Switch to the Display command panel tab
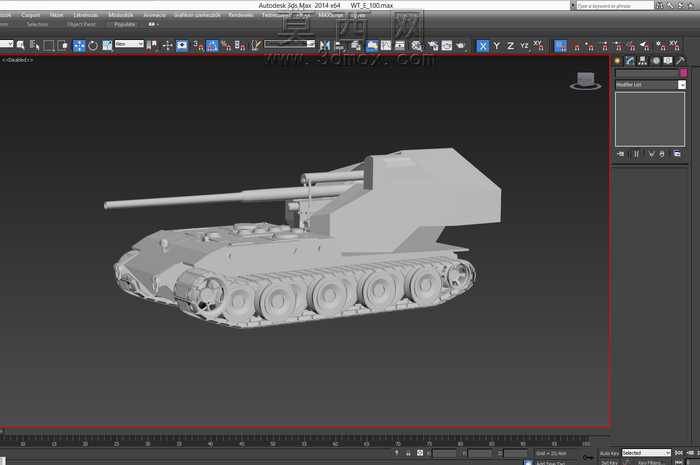The width and height of the screenshot is (700, 465). pos(668,60)
